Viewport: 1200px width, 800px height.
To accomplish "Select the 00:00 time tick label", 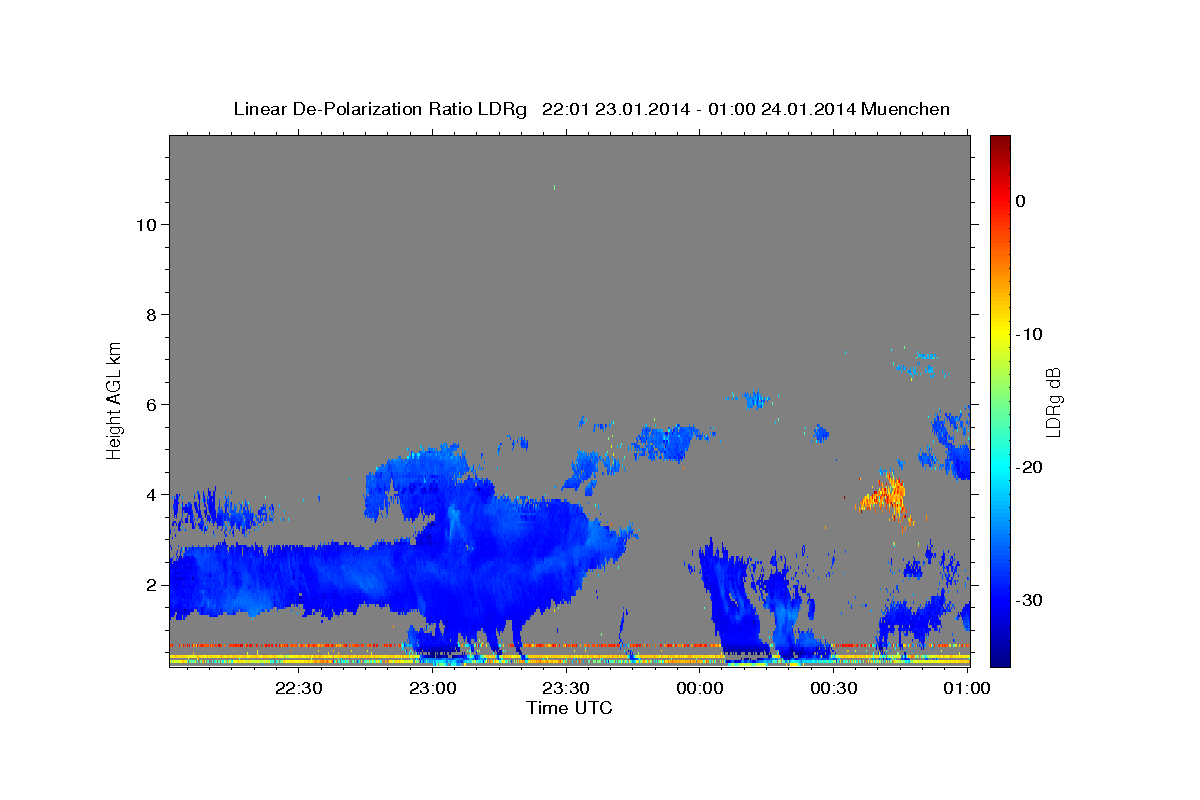I will 700,688.
